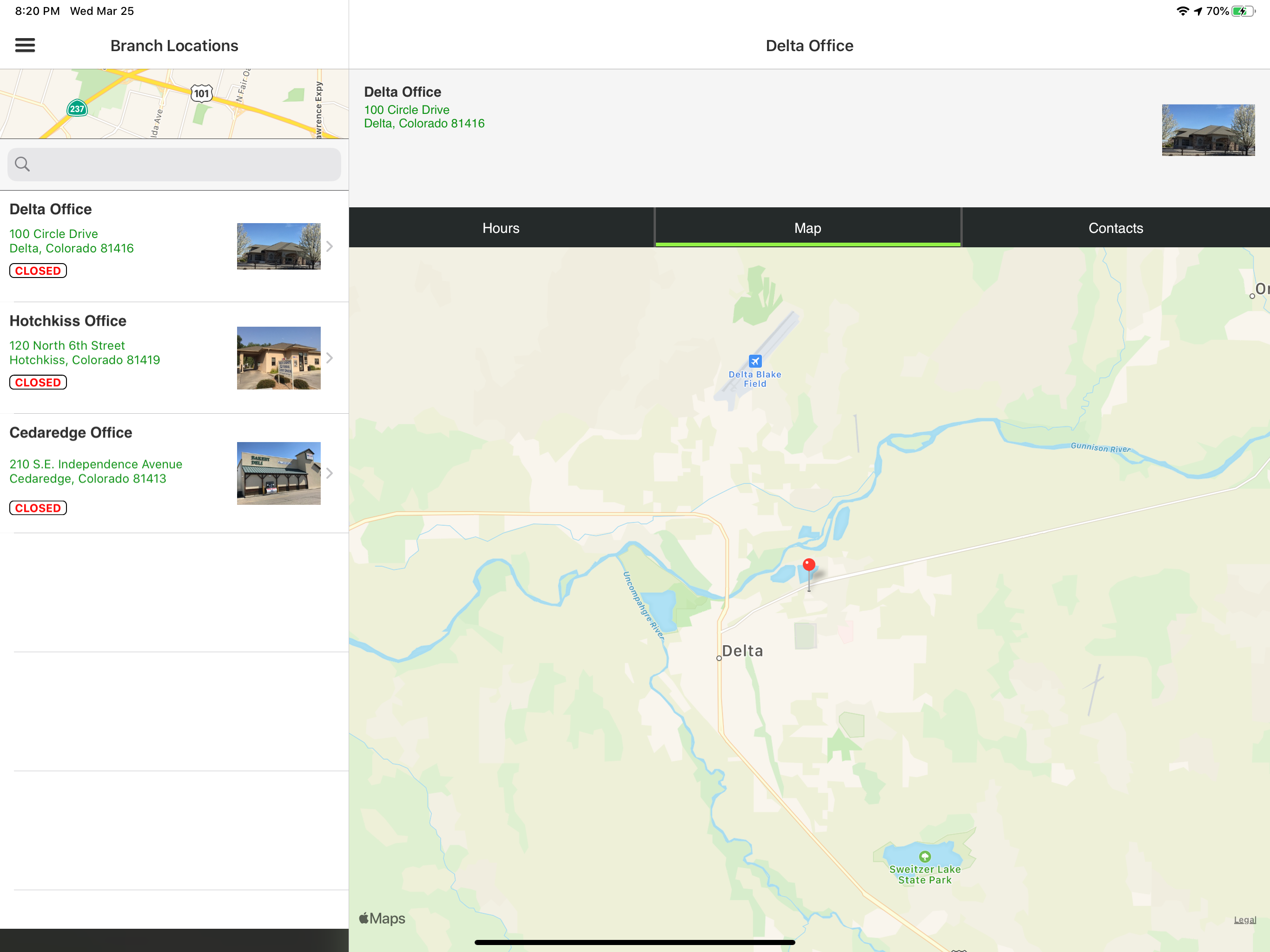Viewport: 1270px width, 952px height.
Task: Tap the mini map preview above search
Action: click(174, 104)
